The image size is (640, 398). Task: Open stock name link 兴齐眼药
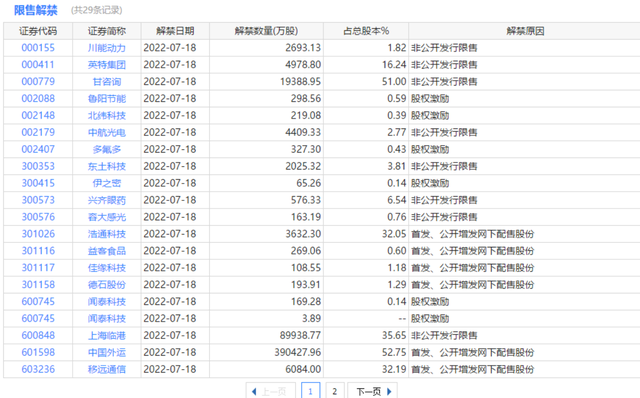coord(107,200)
